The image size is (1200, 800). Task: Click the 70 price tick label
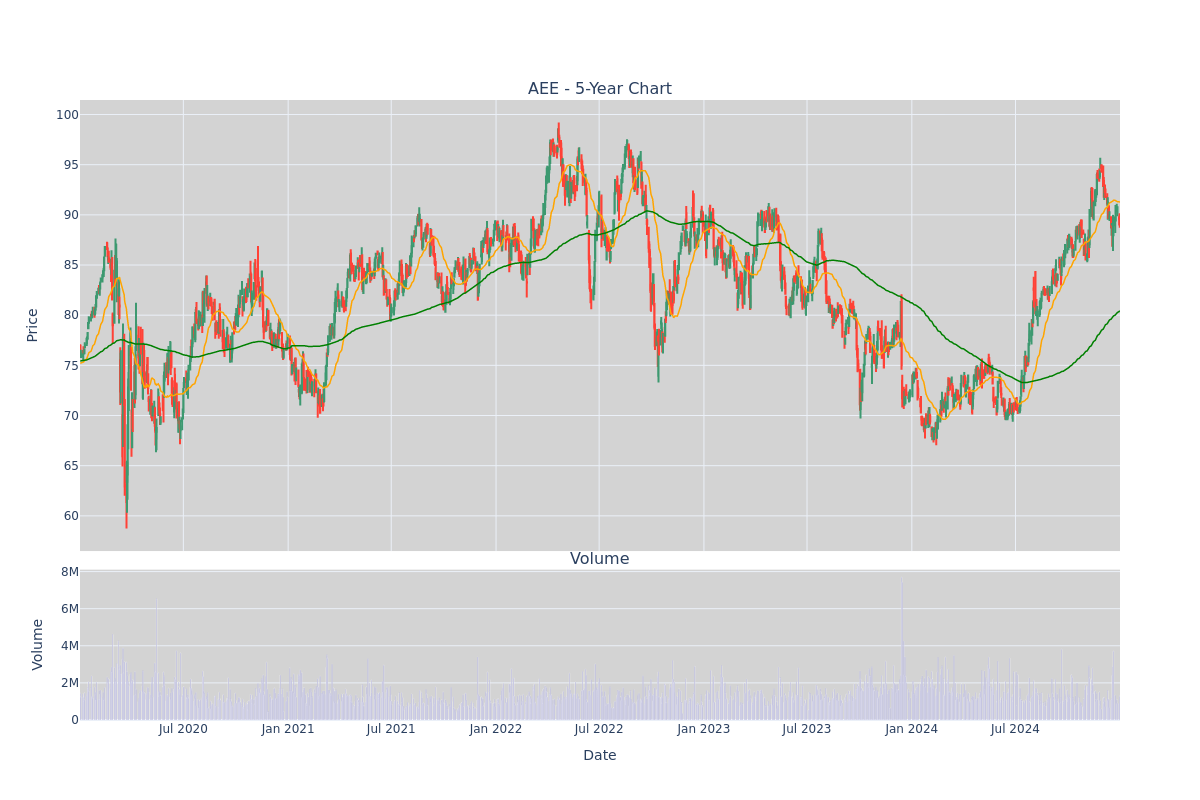(x=71, y=416)
